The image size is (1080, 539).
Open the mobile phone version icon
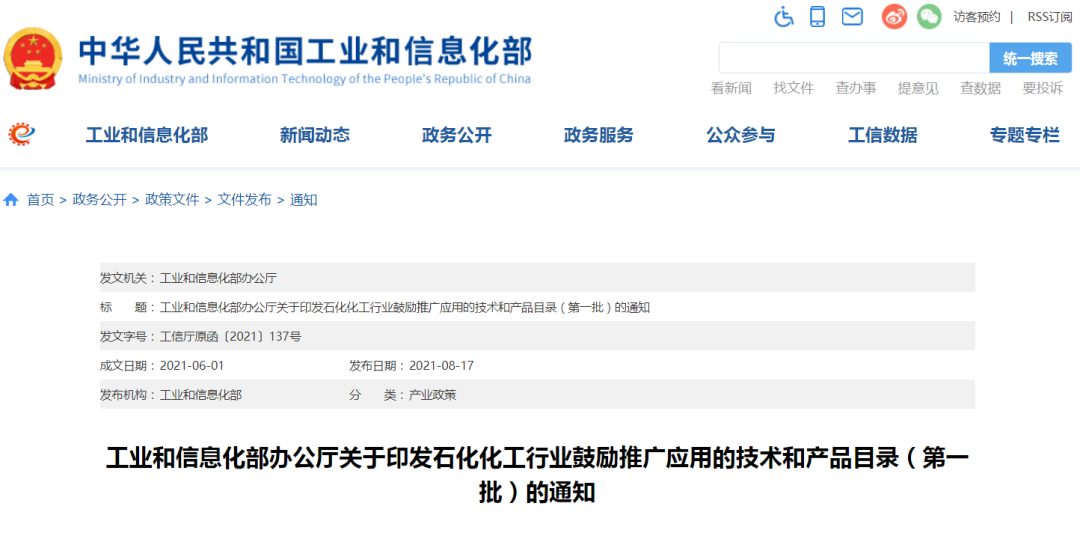click(x=818, y=17)
